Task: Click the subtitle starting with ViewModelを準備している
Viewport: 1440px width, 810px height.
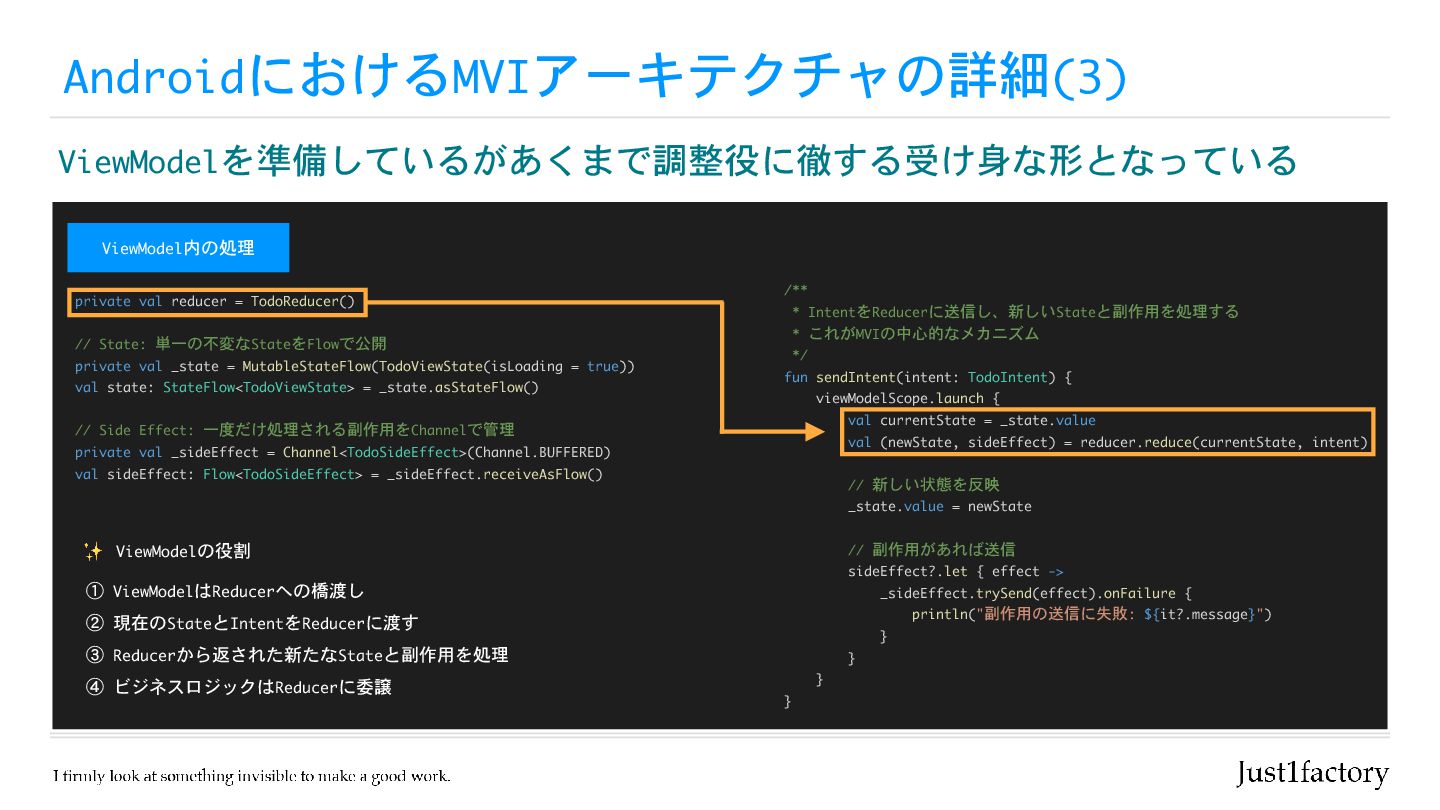Action: (677, 160)
